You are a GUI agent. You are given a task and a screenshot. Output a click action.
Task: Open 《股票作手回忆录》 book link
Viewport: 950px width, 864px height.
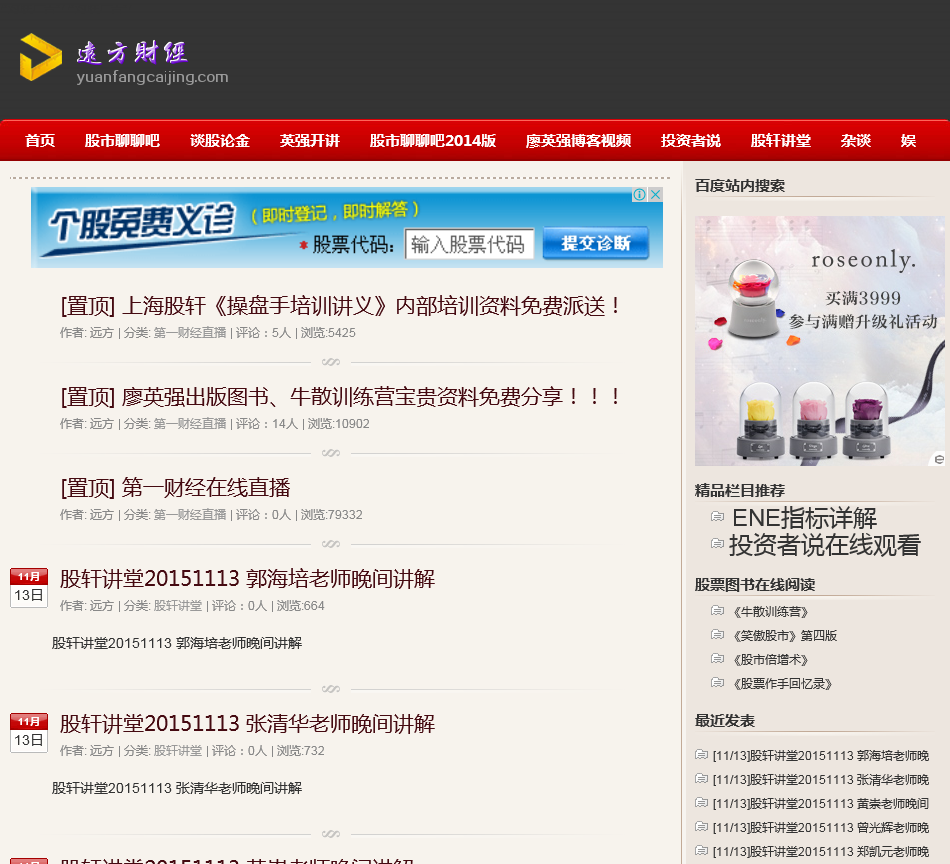tap(783, 684)
